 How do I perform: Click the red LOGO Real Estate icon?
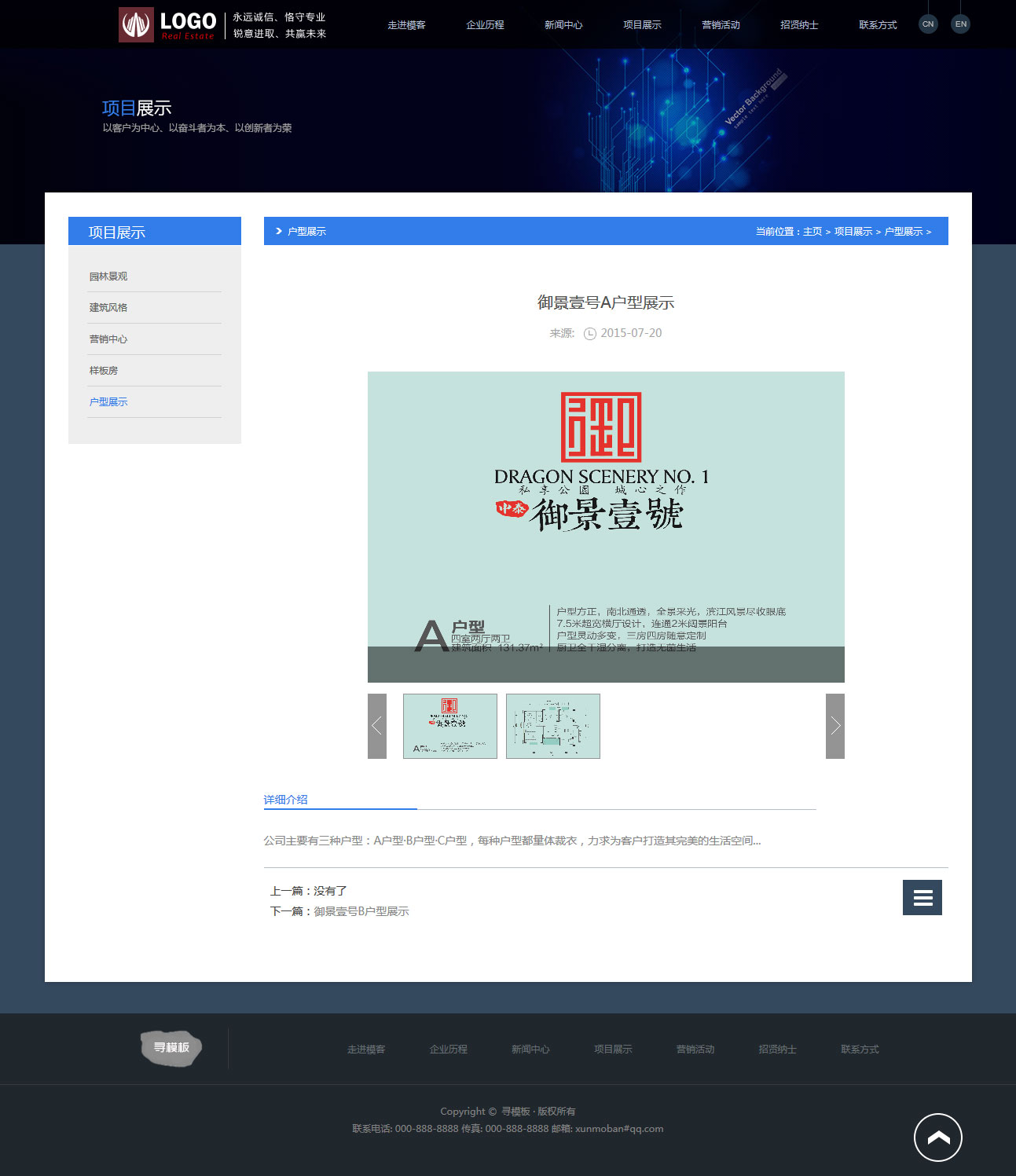(136, 24)
